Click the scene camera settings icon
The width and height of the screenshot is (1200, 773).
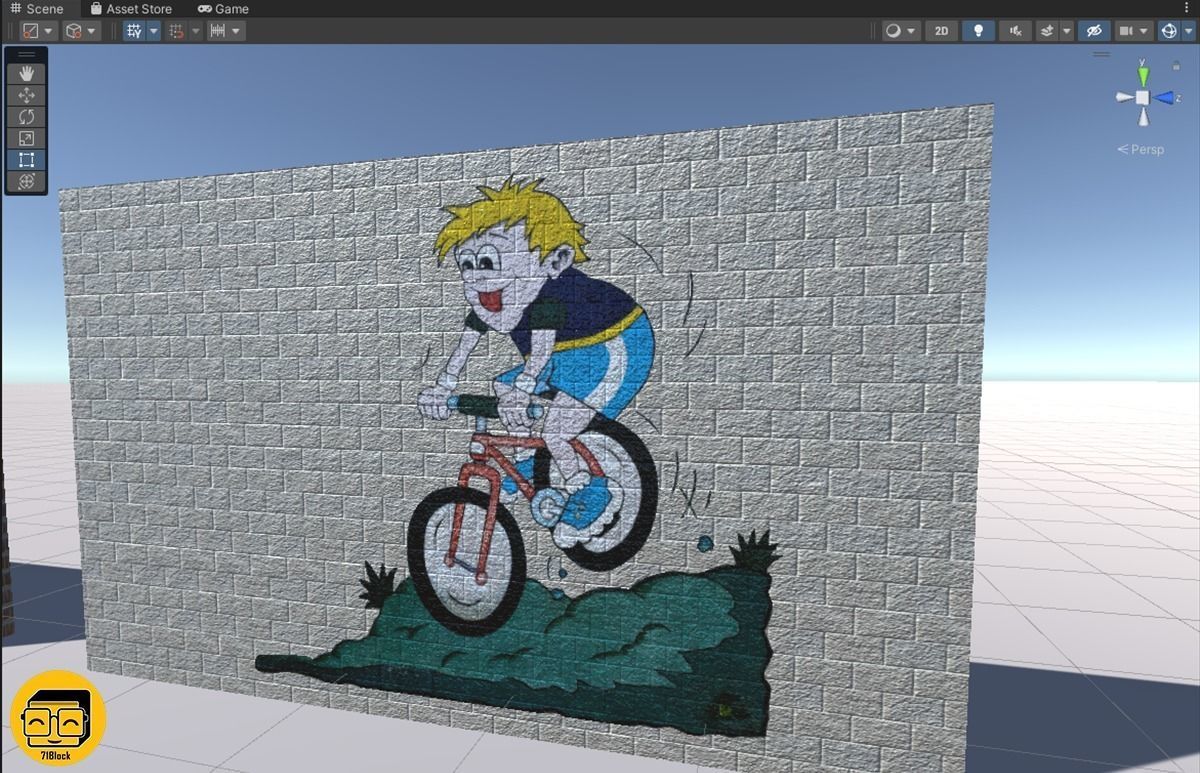[x=1126, y=31]
